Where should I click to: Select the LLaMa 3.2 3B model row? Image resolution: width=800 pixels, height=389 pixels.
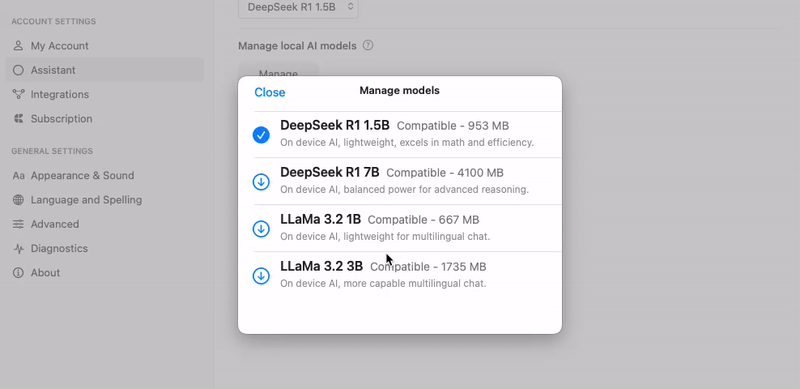[407, 275]
